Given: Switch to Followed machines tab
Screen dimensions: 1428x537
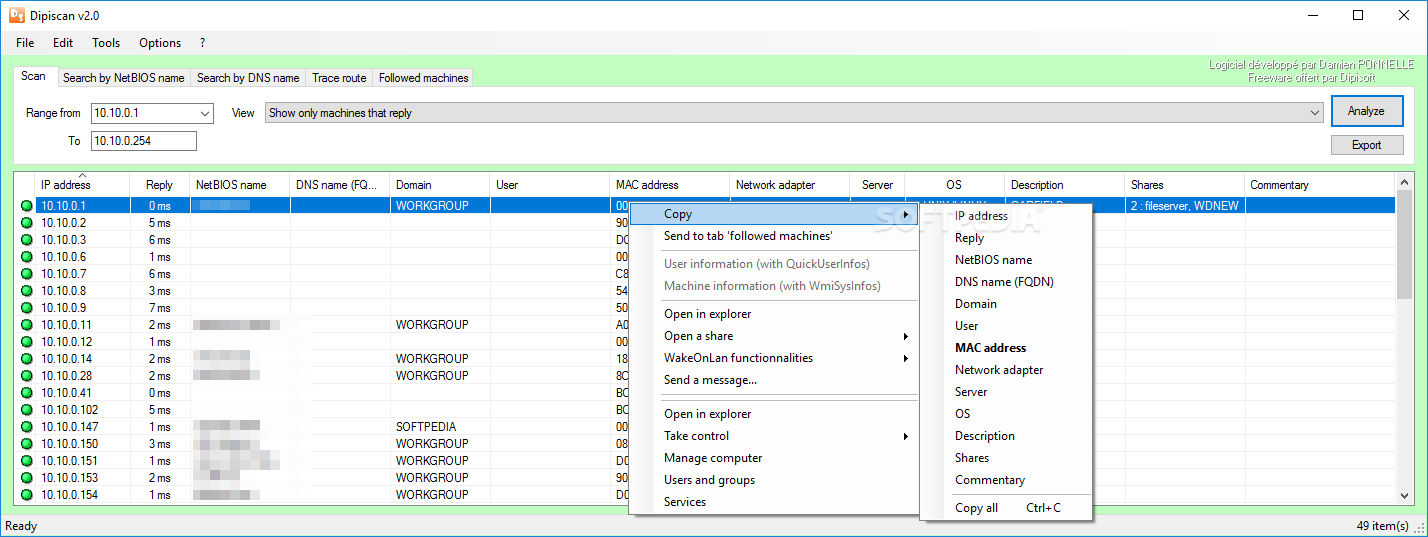Looking at the screenshot, I should click(x=423, y=78).
